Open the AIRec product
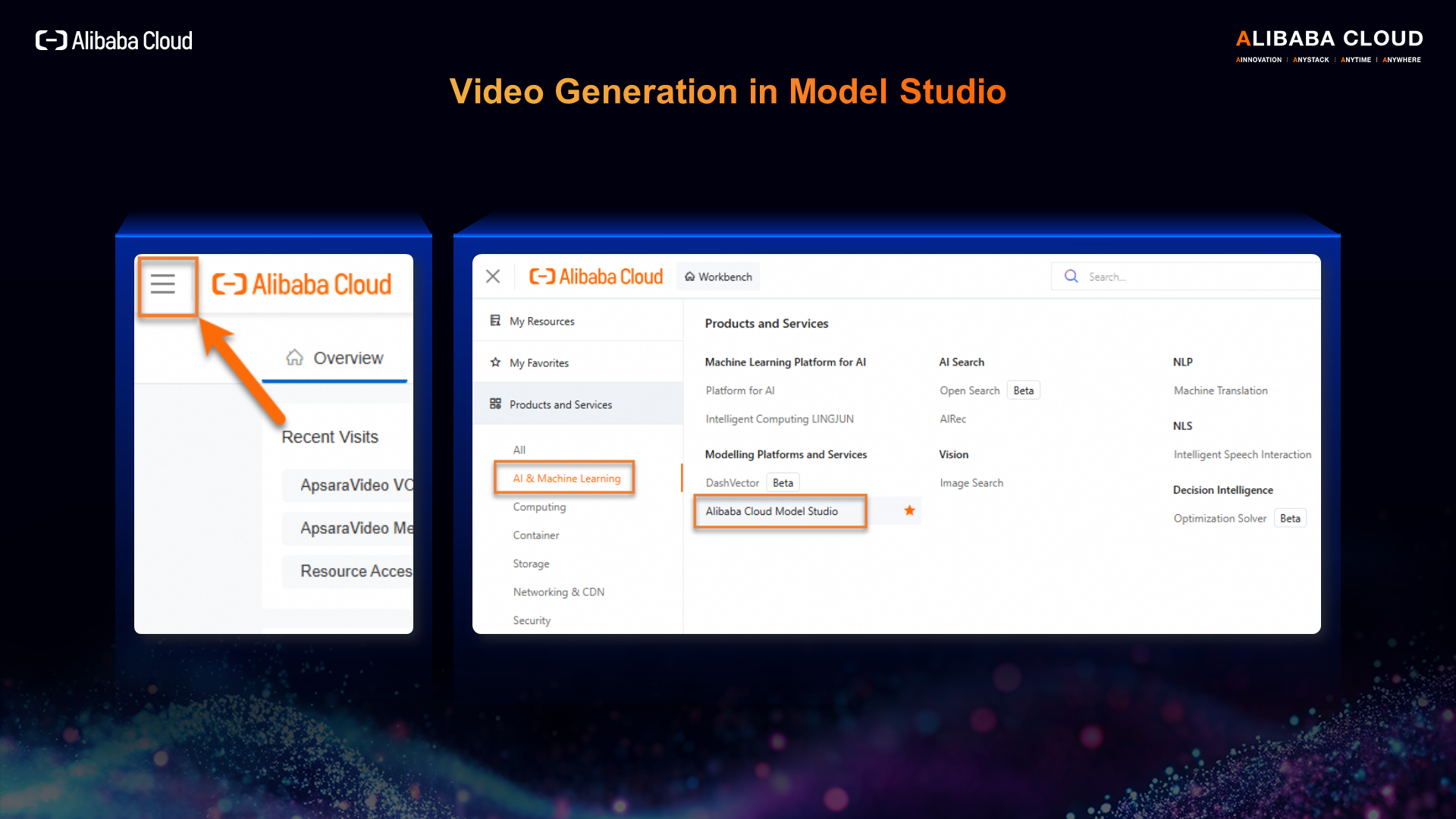1456x819 pixels. pos(953,419)
